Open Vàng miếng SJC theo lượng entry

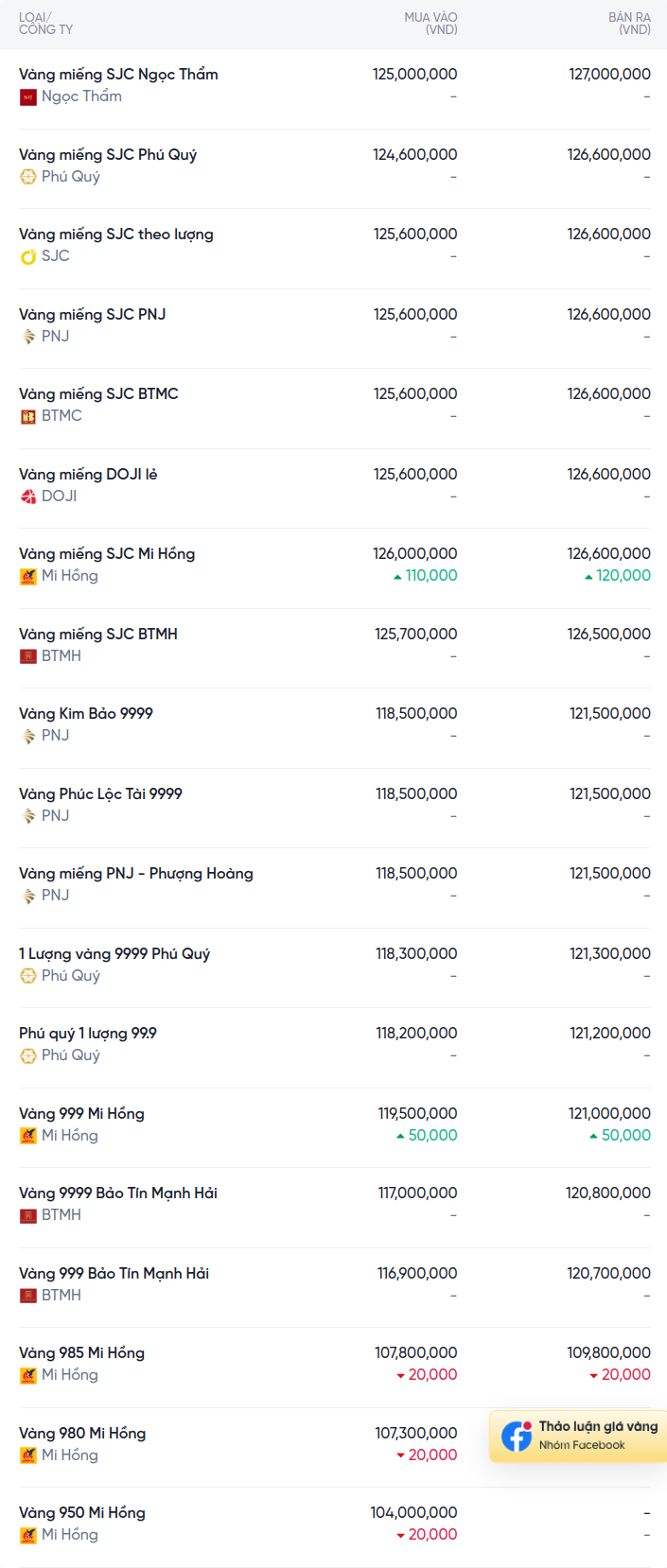116,235
